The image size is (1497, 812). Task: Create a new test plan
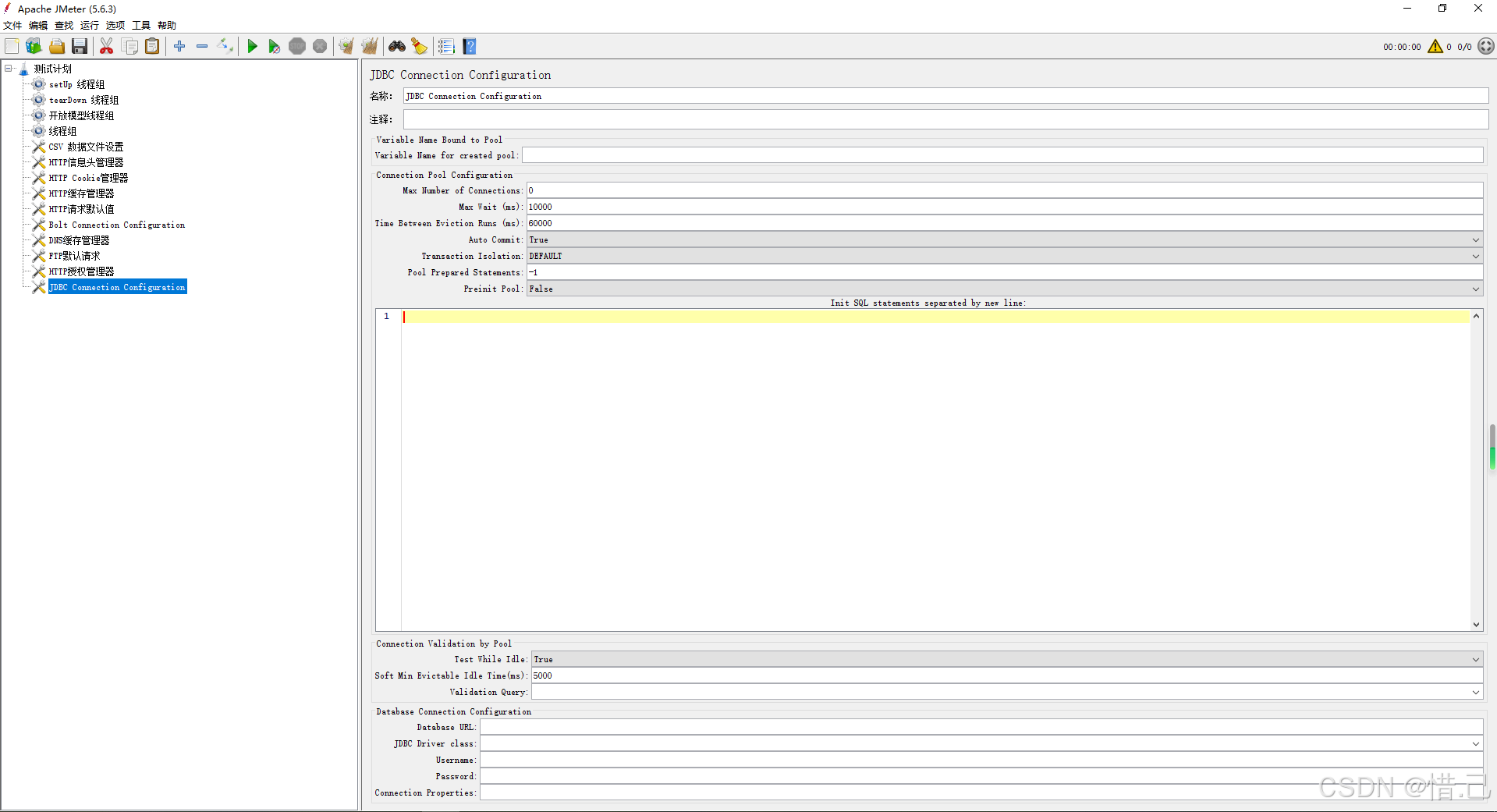click(12, 47)
